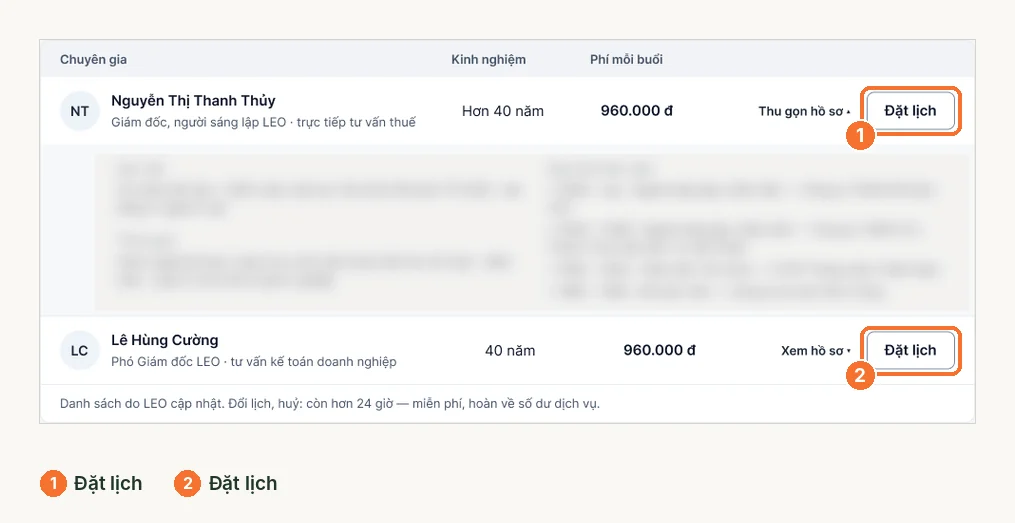Click orange badge 2 on second Đặt lịch
Screen dimensions: 1015x523
pos(860,375)
